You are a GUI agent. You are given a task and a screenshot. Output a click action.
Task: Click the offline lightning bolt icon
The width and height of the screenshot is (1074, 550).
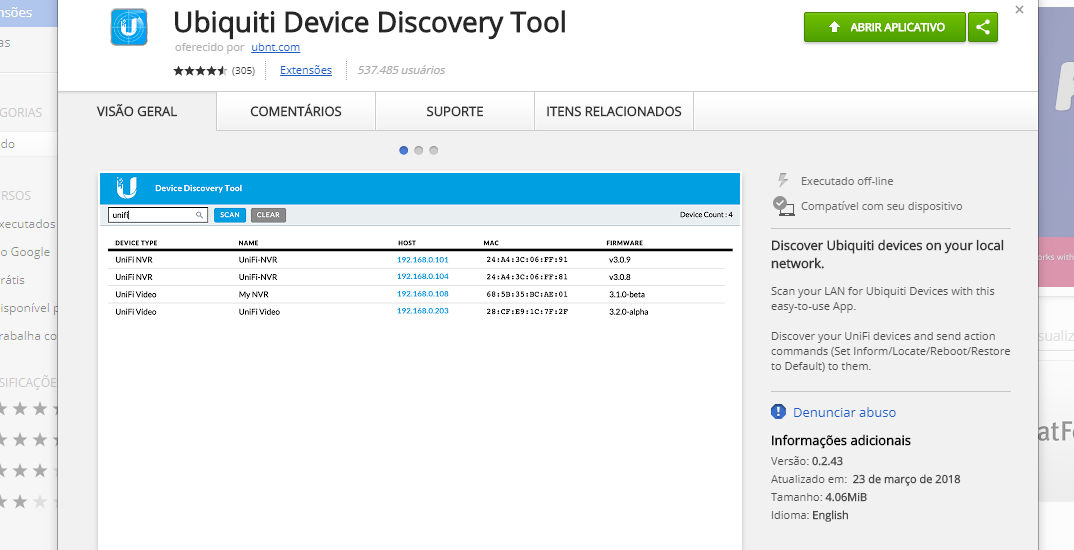pyautogui.click(x=783, y=180)
